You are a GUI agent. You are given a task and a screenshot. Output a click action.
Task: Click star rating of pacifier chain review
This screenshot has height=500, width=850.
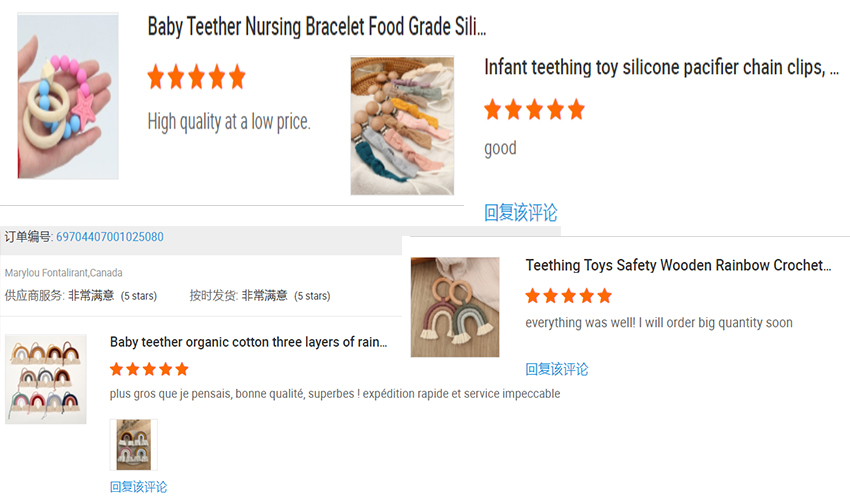[534, 110]
